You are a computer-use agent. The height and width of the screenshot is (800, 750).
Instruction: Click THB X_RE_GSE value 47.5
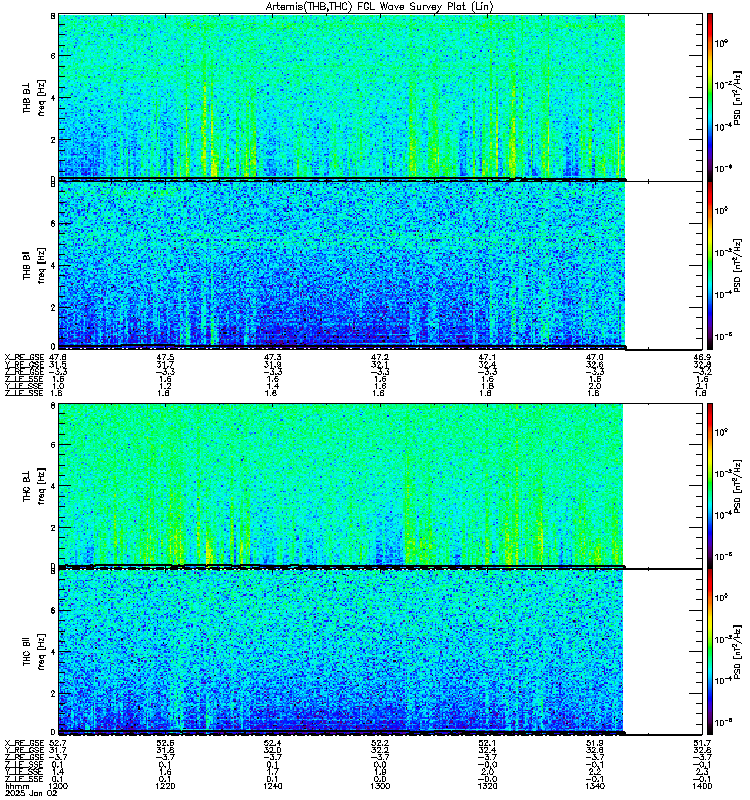tap(165, 357)
